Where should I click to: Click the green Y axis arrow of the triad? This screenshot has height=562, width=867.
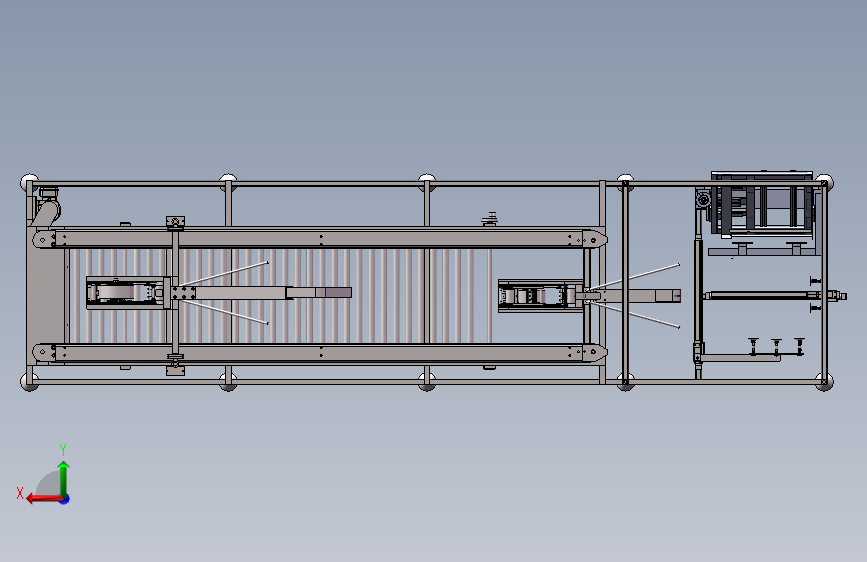click(x=64, y=478)
